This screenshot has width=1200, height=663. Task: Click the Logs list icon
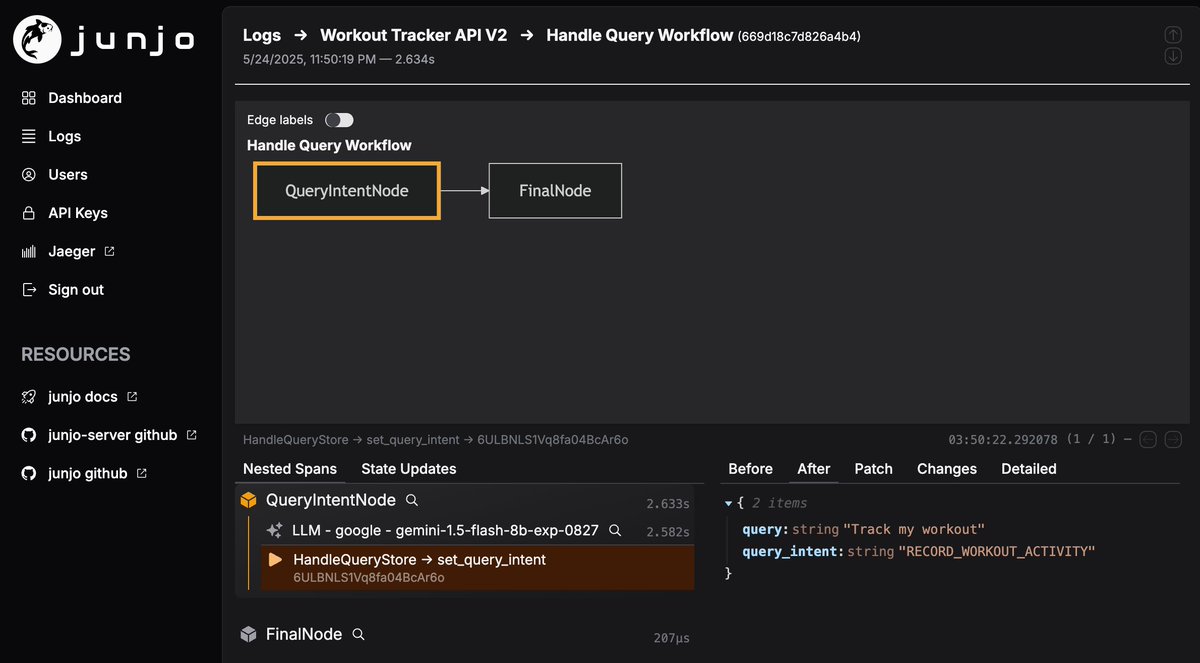click(29, 136)
